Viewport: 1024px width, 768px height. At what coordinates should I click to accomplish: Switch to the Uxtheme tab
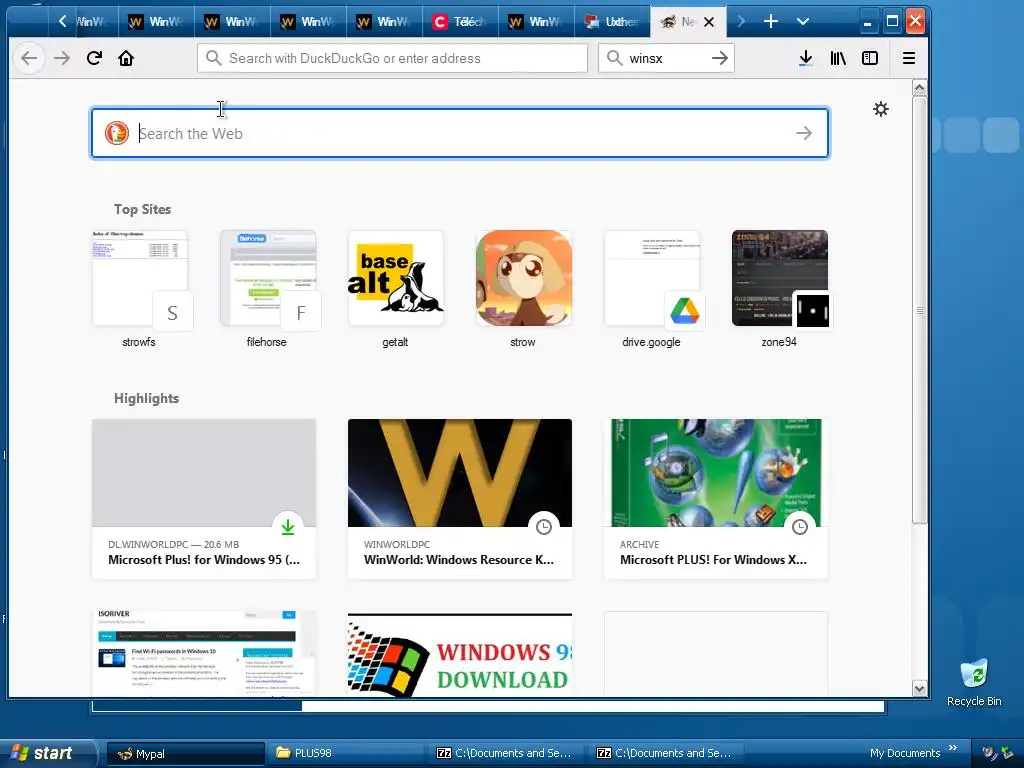(x=613, y=22)
